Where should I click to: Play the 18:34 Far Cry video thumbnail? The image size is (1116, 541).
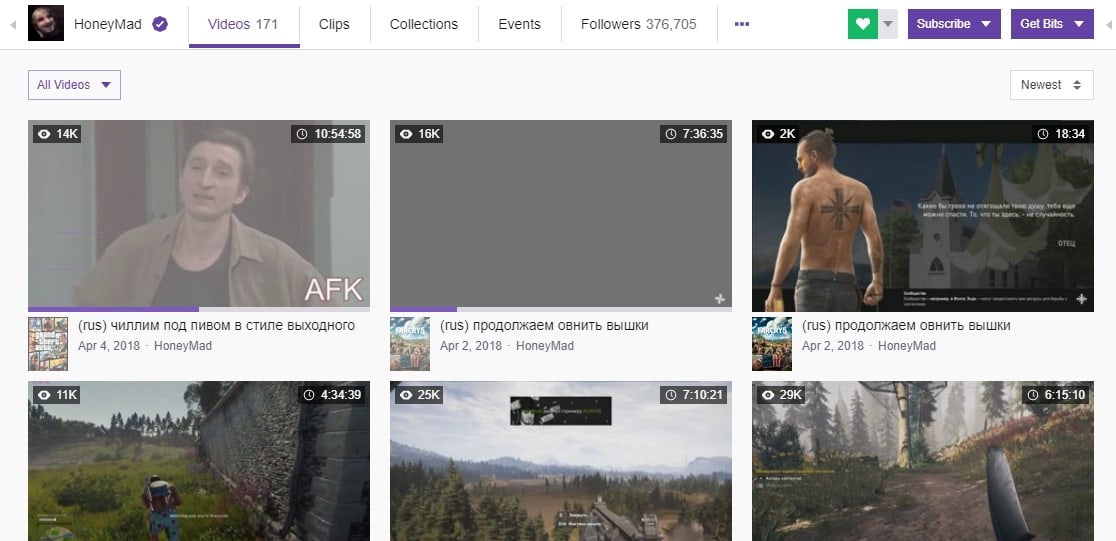click(x=922, y=216)
